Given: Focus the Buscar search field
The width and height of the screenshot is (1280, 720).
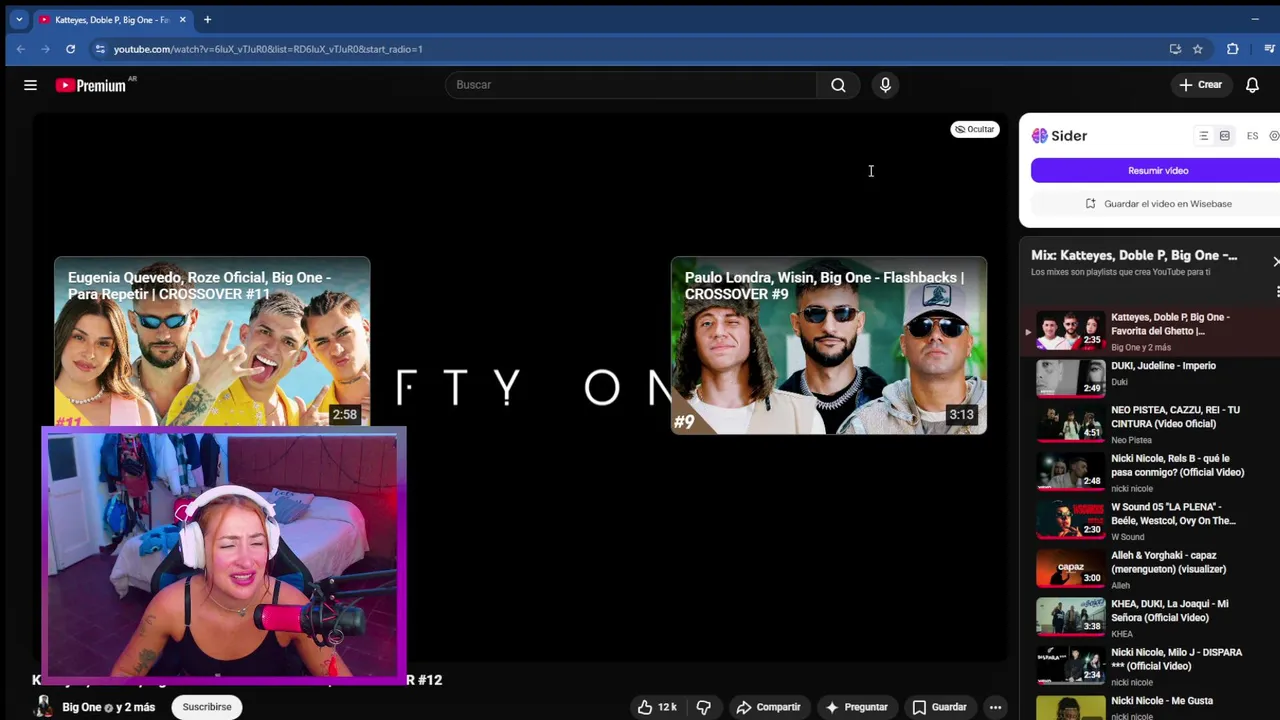Looking at the screenshot, I should pyautogui.click(x=632, y=85).
